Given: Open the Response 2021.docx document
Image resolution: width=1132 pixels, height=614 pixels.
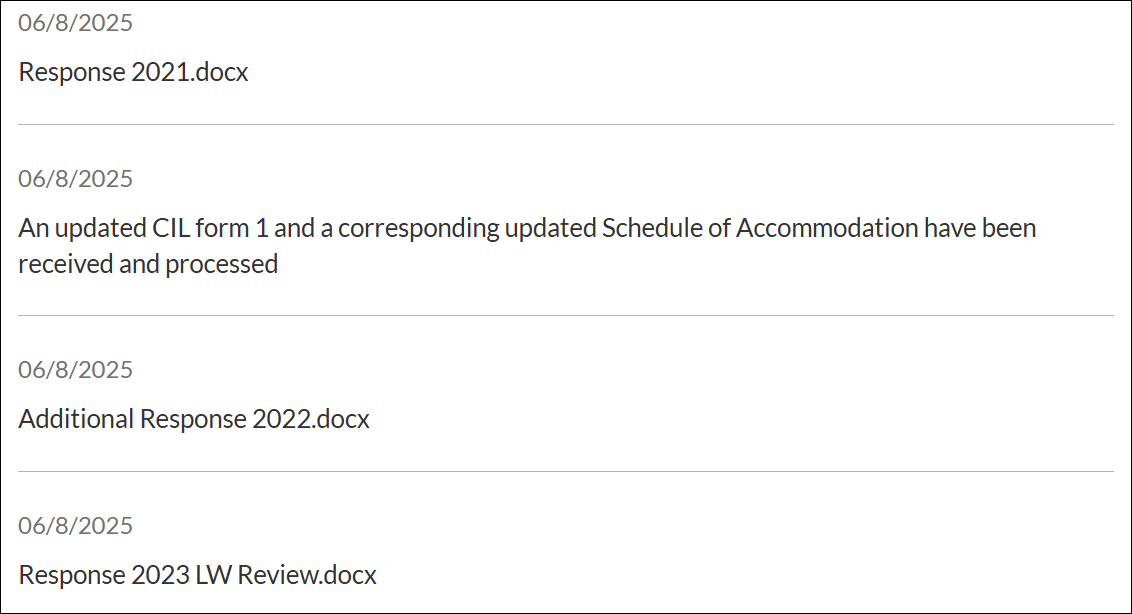Looking at the screenshot, I should tap(133, 73).
